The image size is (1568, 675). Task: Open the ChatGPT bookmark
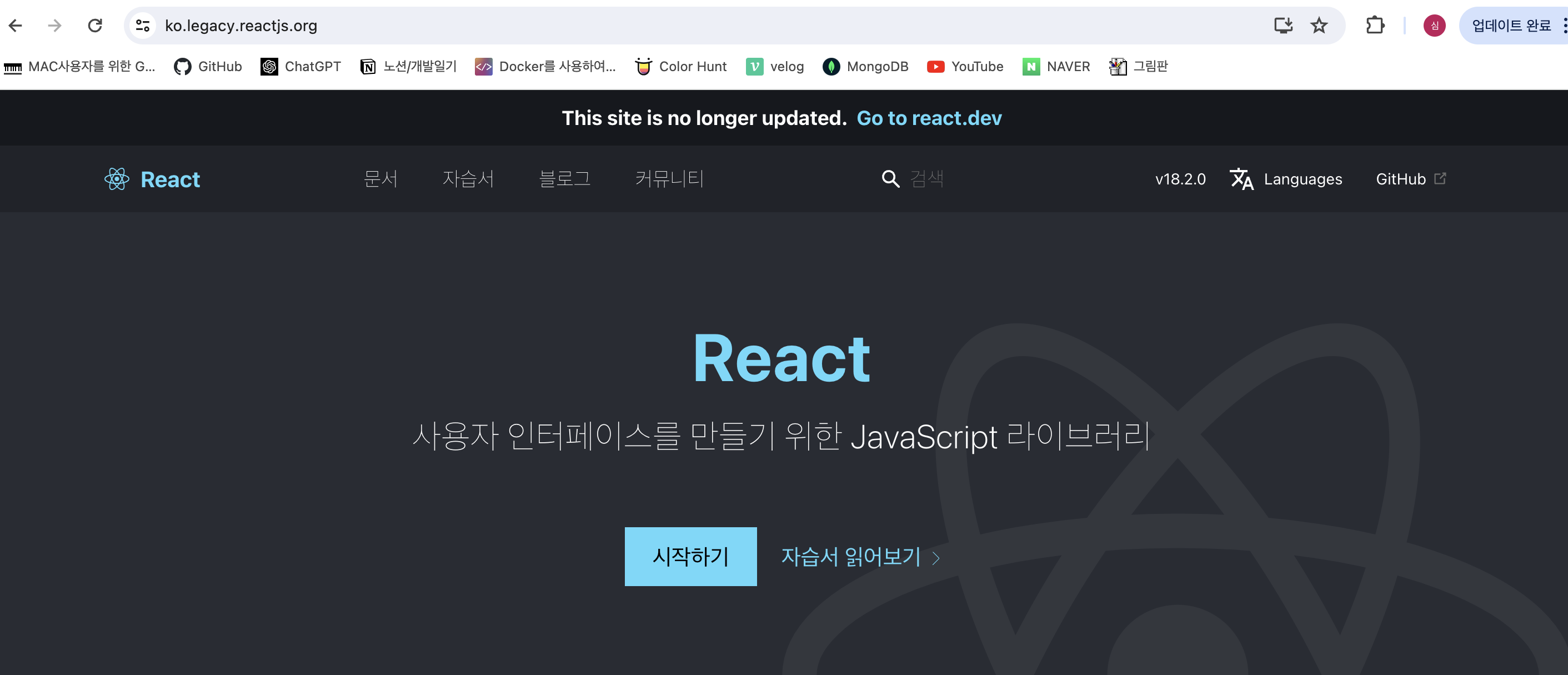point(300,67)
